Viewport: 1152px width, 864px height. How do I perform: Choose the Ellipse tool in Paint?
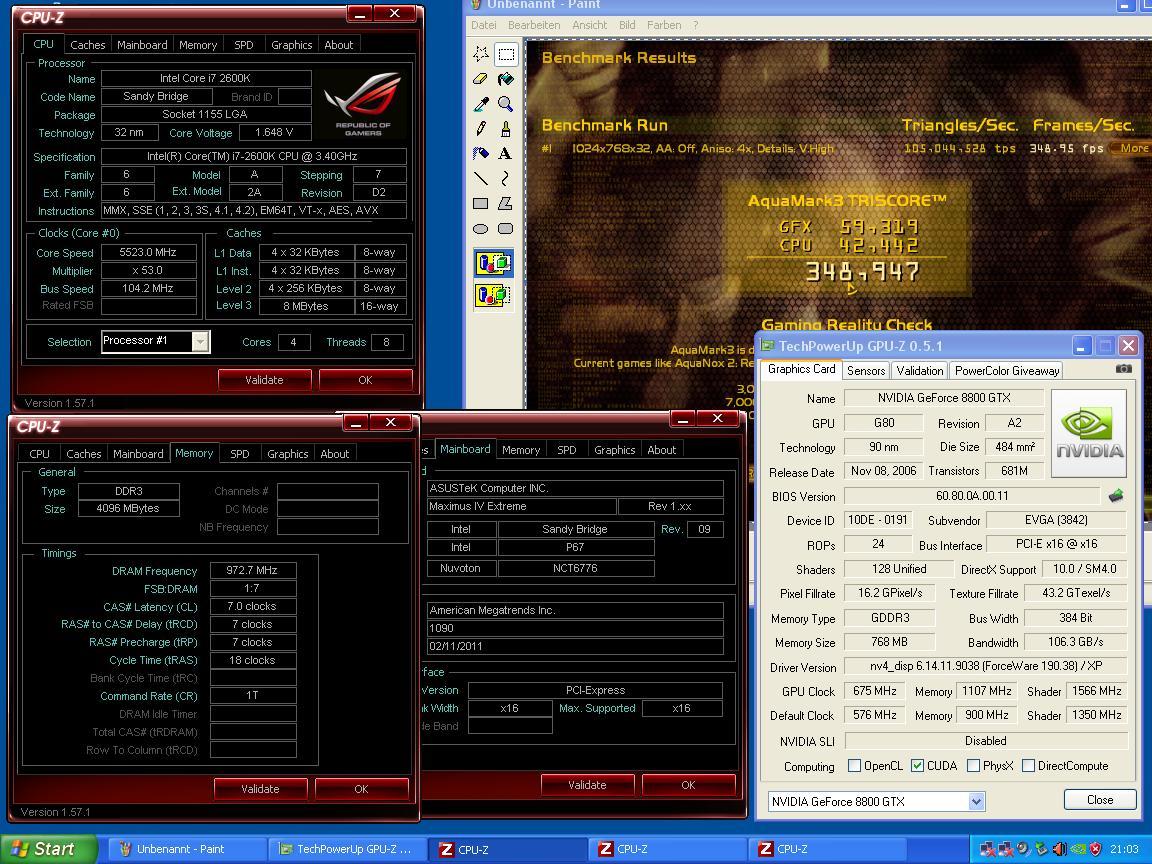(480, 228)
